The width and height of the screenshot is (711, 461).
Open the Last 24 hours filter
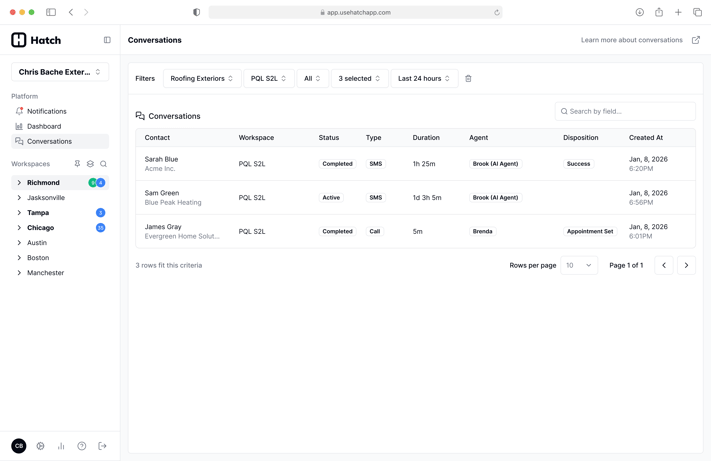[423, 78]
